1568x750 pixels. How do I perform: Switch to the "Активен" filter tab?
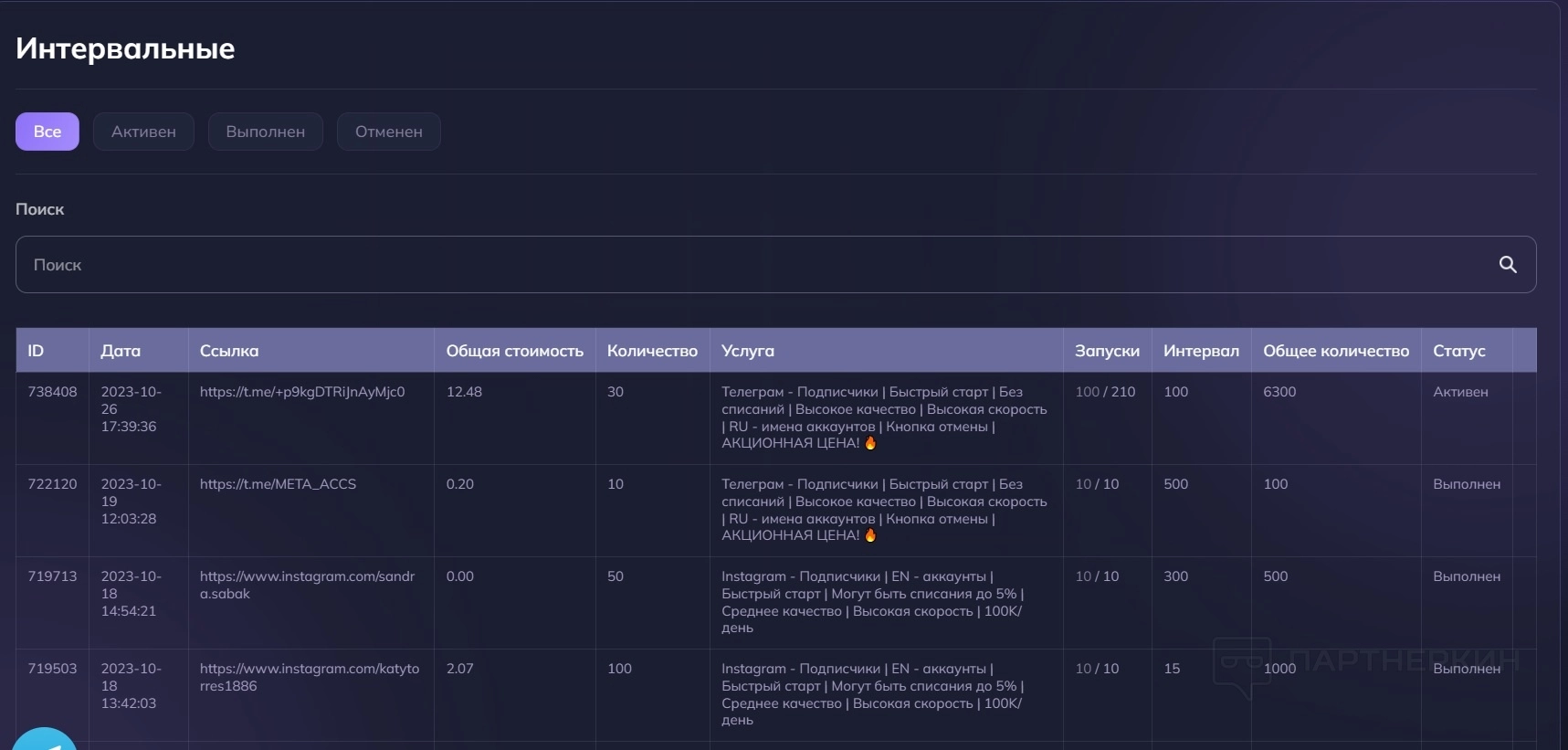point(143,132)
